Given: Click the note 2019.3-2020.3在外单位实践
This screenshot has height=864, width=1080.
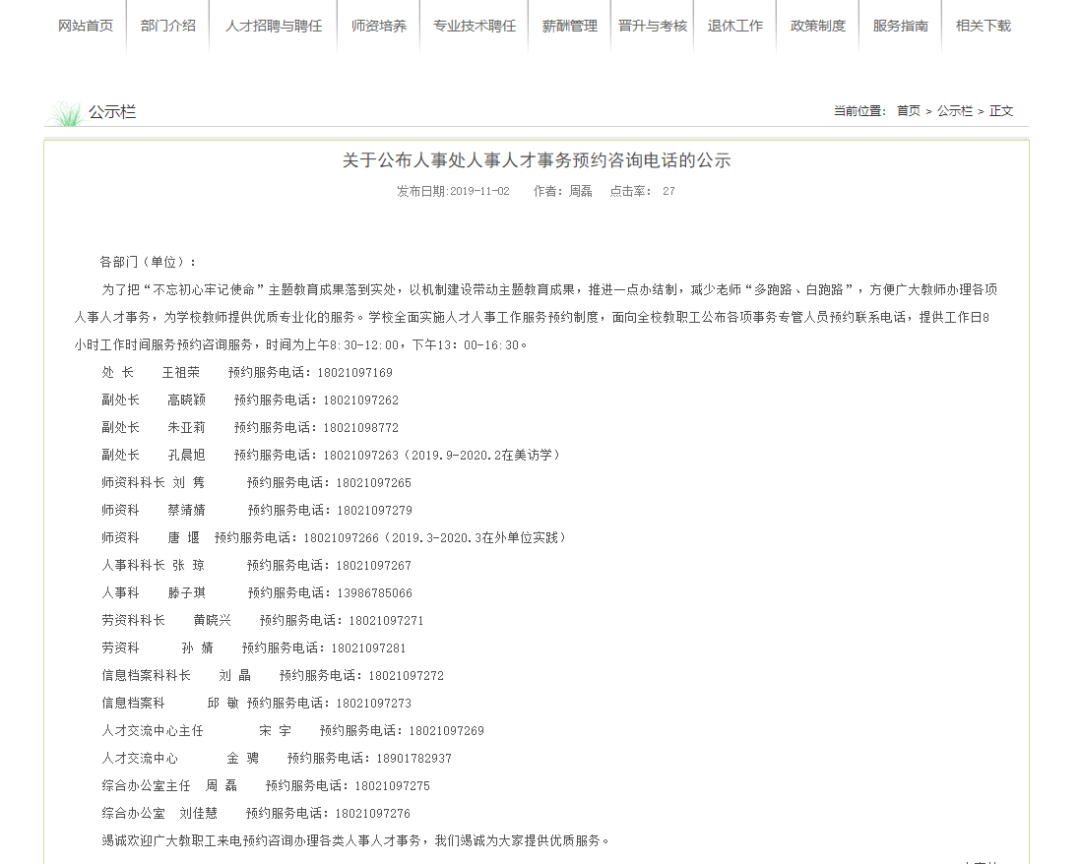Looking at the screenshot, I should pyautogui.click(x=475, y=538).
